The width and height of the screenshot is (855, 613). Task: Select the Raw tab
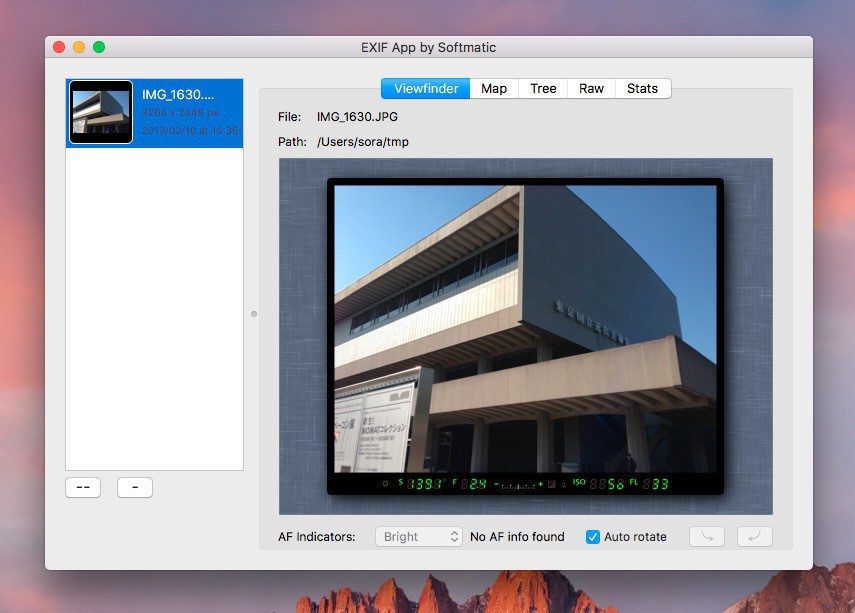click(591, 89)
